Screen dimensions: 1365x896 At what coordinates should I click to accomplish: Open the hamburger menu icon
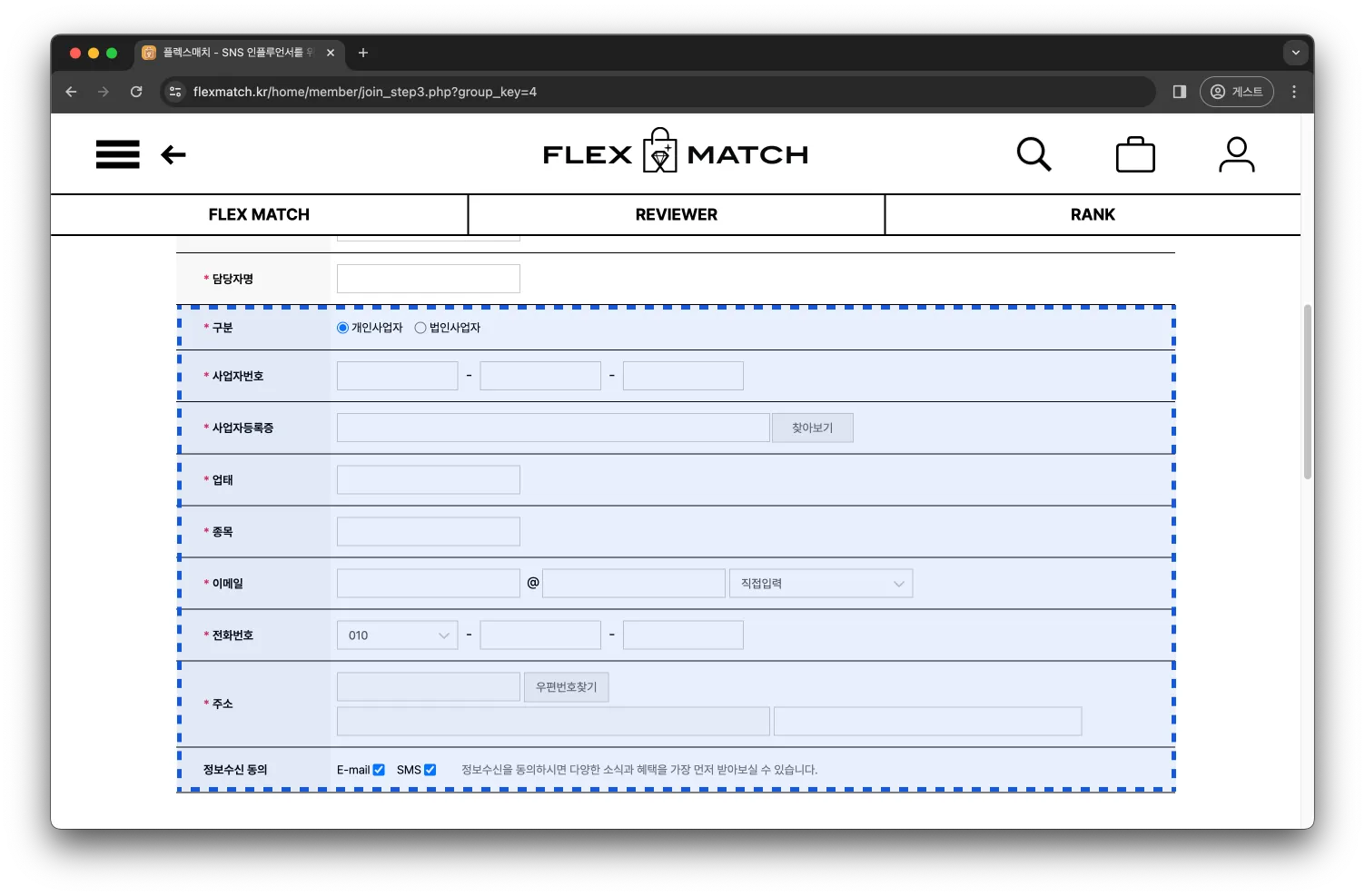pyautogui.click(x=118, y=154)
